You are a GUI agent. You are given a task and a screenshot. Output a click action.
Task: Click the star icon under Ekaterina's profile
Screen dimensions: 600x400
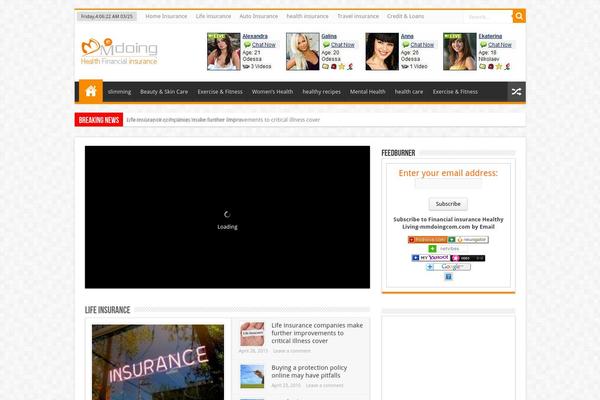click(499, 67)
